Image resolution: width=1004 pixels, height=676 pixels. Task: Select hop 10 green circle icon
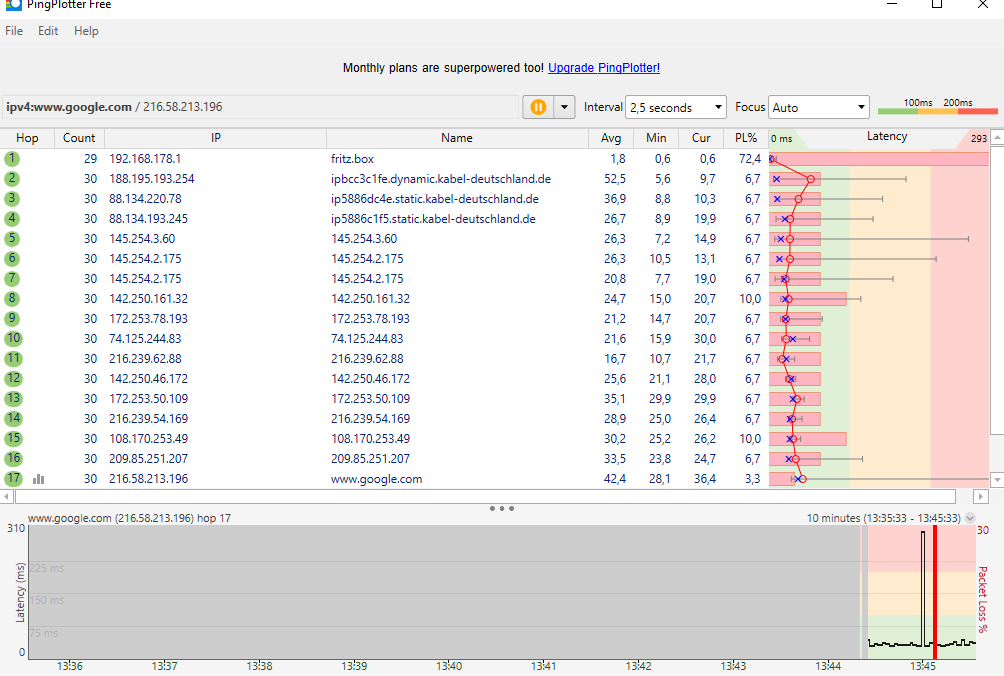tap(13, 339)
